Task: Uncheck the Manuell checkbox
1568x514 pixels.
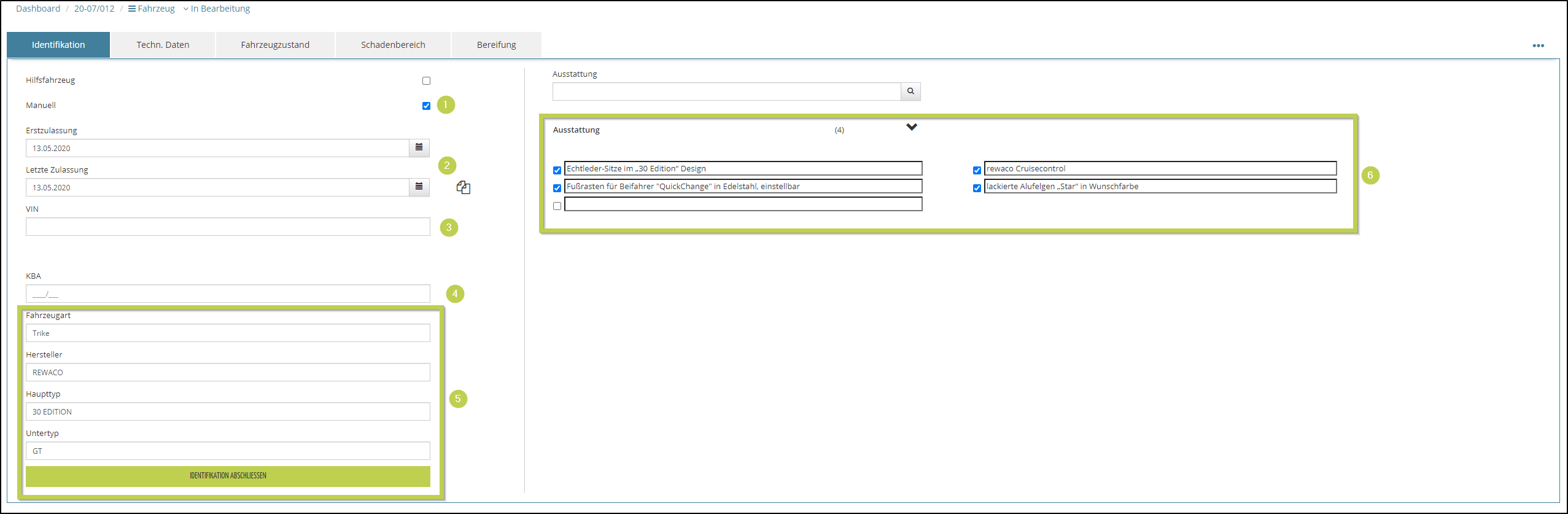Action: [x=426, y=106]
